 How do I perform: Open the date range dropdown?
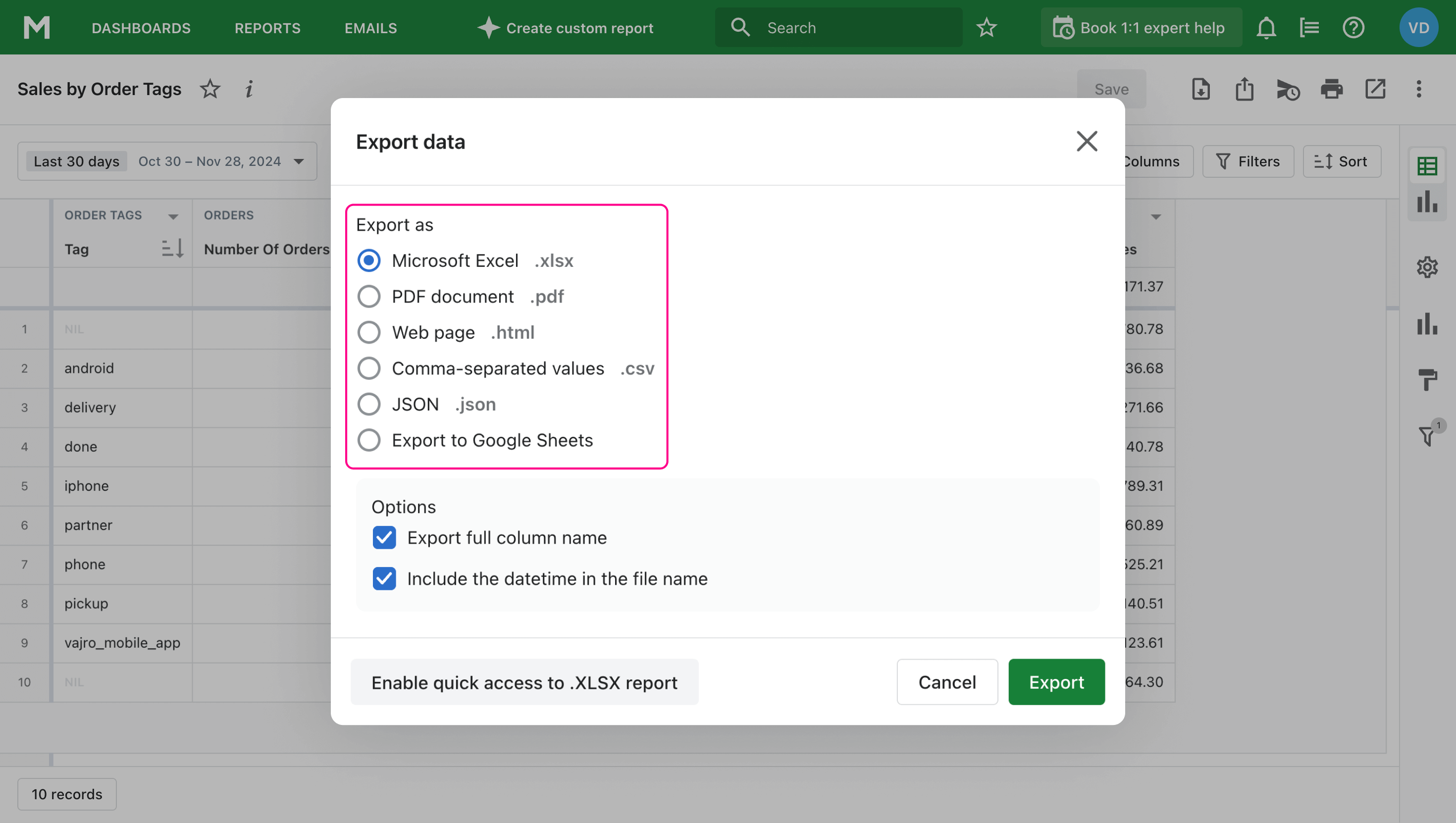pos(299,161)
